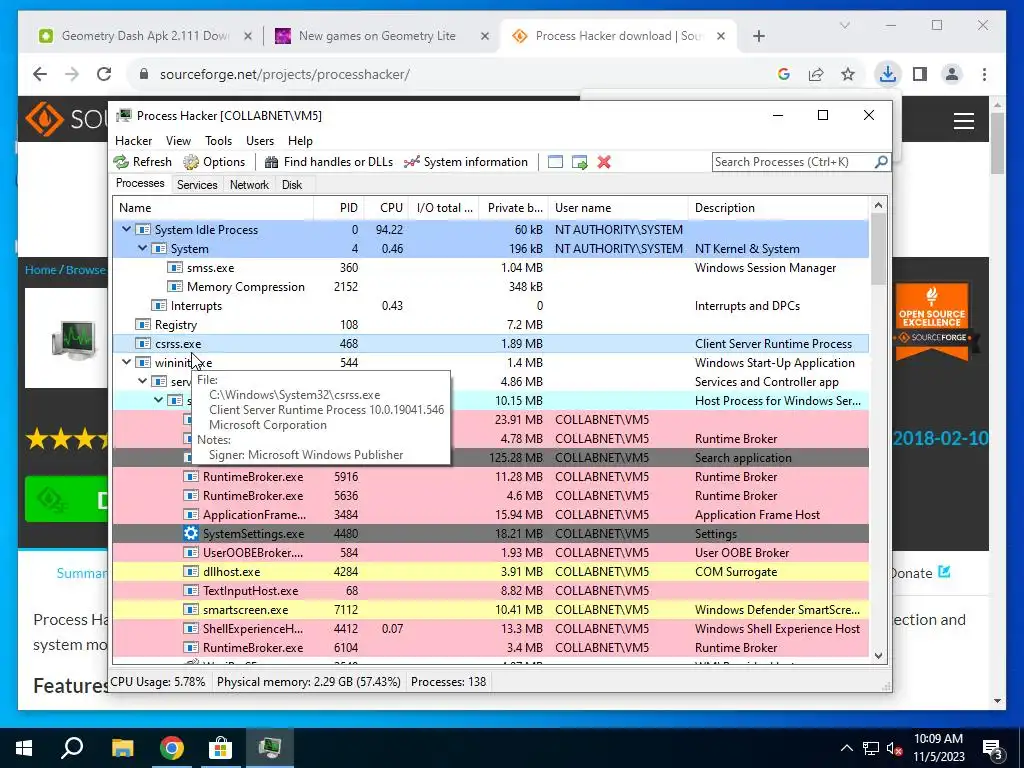Open Windows Start menu
The width and height of the screenshot is (1024, 768).
[24, 748]
